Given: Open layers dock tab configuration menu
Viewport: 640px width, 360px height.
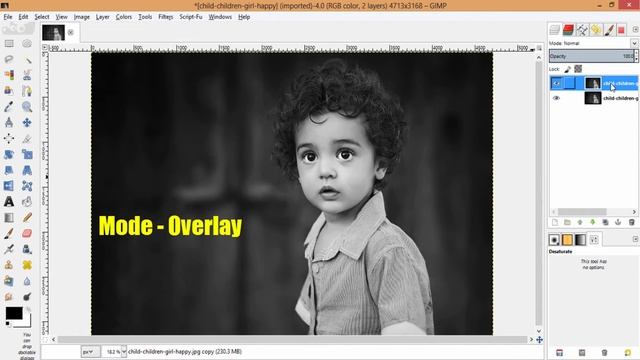Looking at the screenshot, I should pos(635,29).
